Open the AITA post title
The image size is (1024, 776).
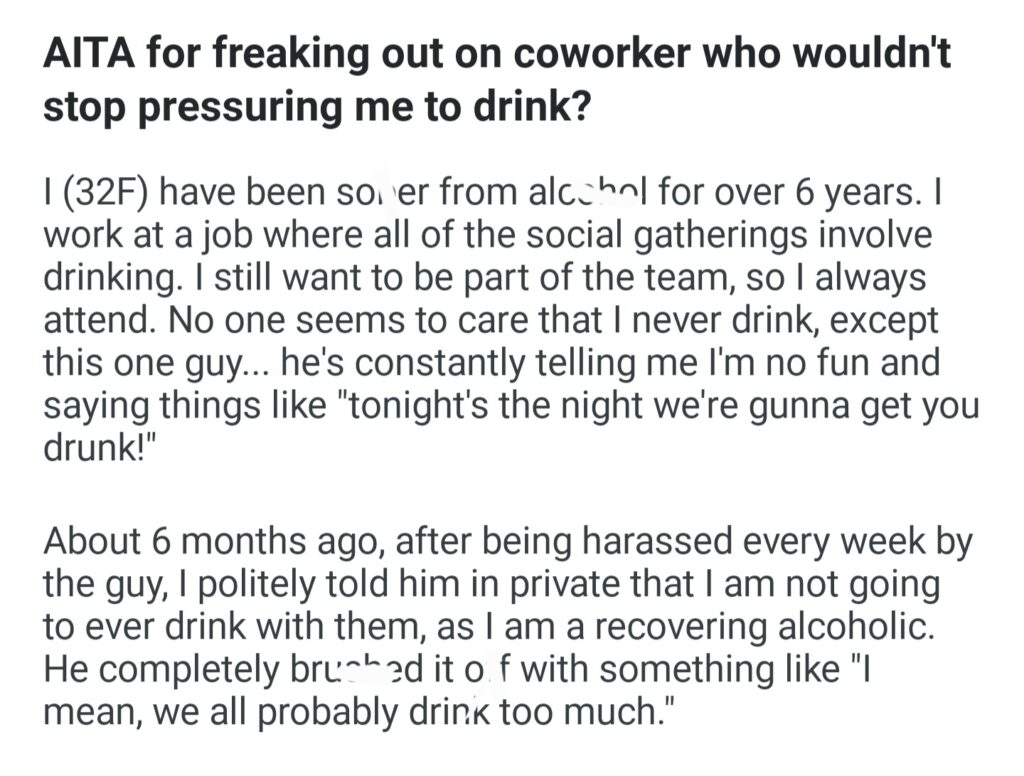(x=496, y=79)
